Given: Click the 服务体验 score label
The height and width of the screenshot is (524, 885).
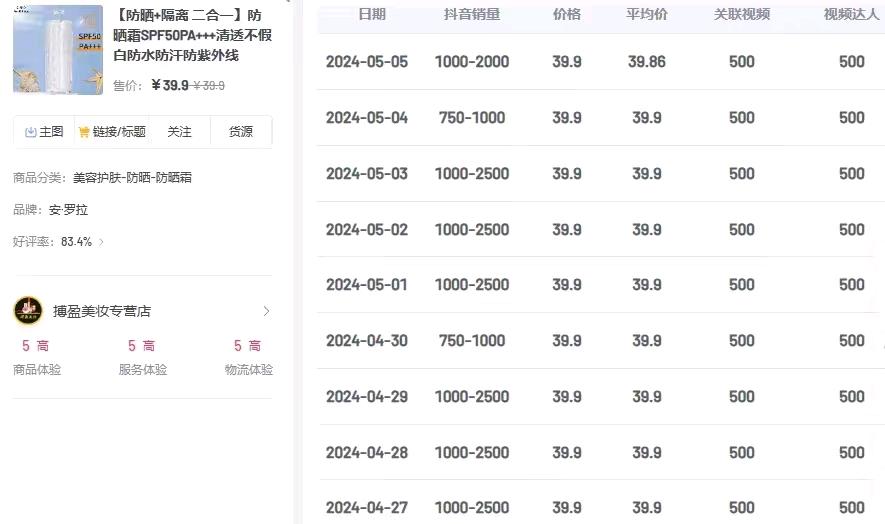Looking at the screenshot, I should point(143,370).
